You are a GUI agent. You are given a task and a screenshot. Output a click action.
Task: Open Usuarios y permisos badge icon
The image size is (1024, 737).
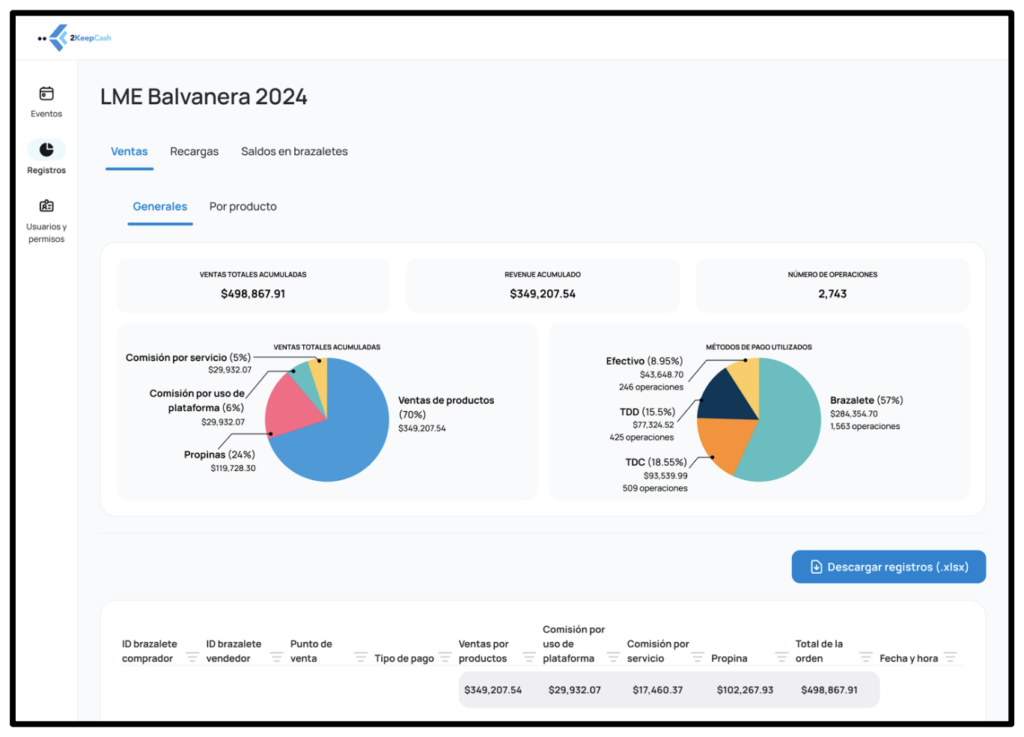pos(46,206)
